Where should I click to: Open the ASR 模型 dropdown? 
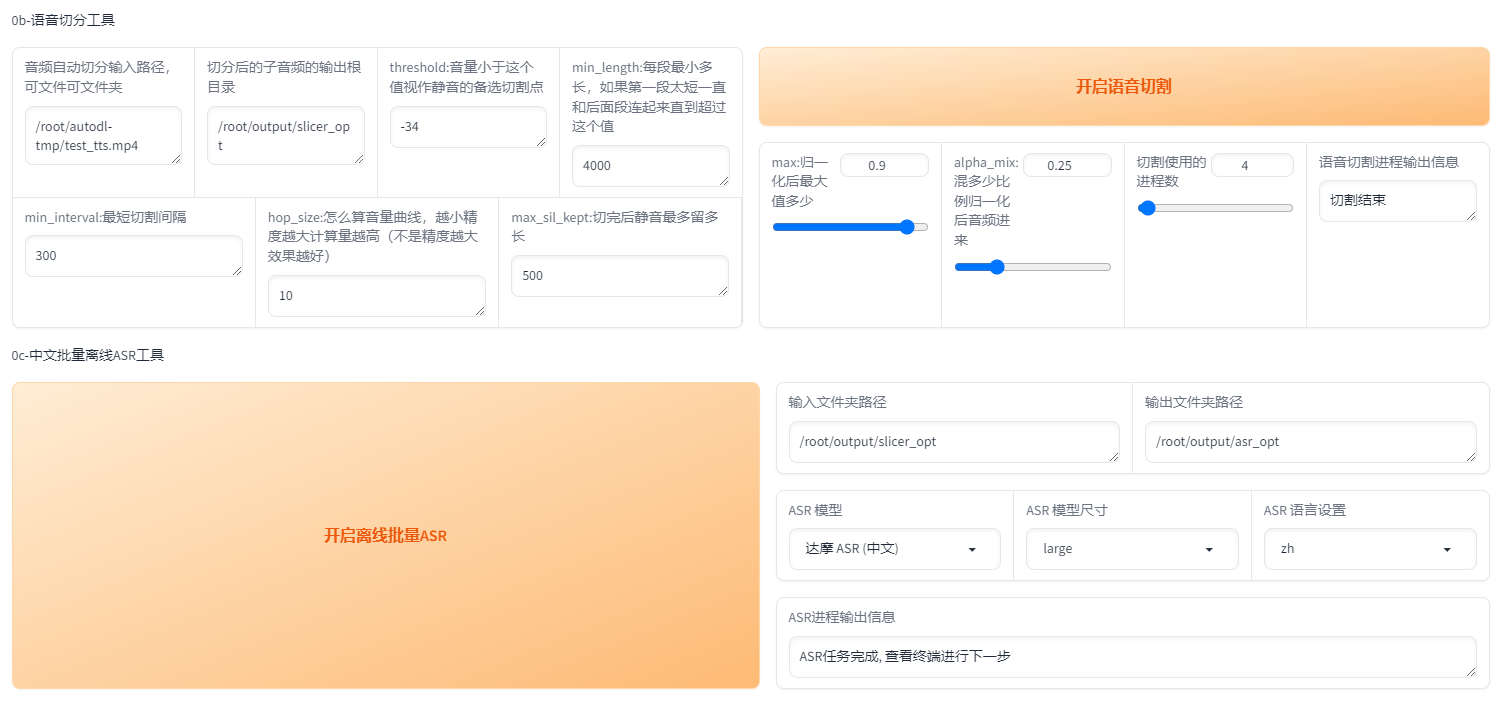(x=894, y=549)
